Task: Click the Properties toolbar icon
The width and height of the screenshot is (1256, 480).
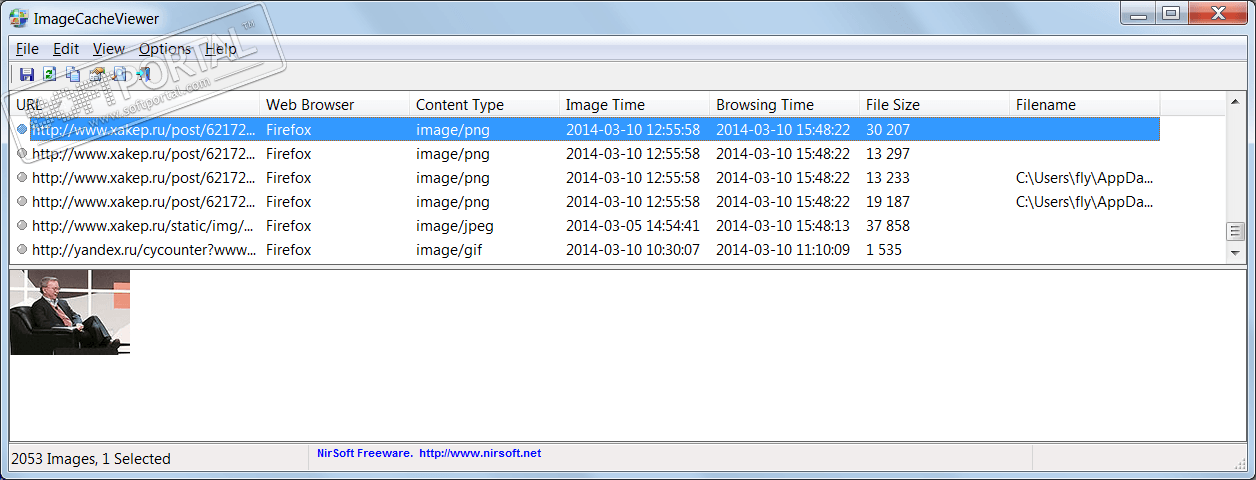Action: point(97,74)
